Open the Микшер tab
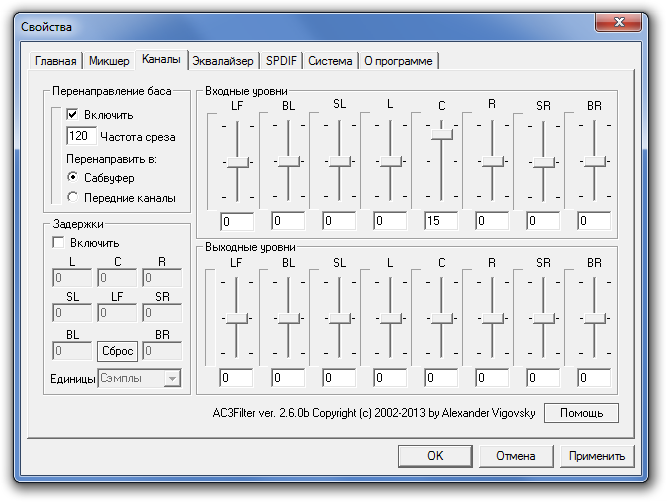Screen dimensions: 667x502 pyautogui.click(x=109, y=61)
